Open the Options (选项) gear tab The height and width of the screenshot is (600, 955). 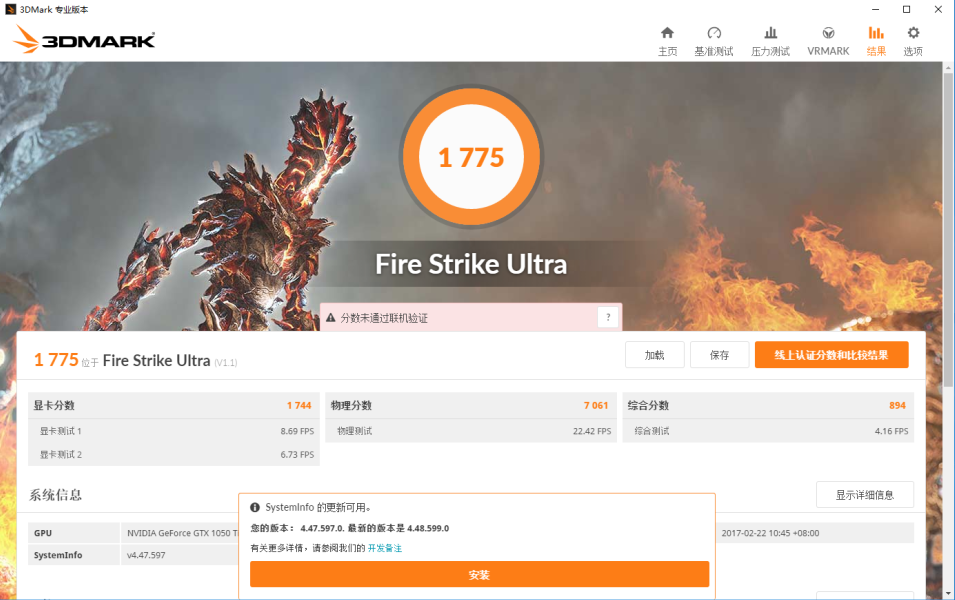pyautogui.click(x=913, y=41)
